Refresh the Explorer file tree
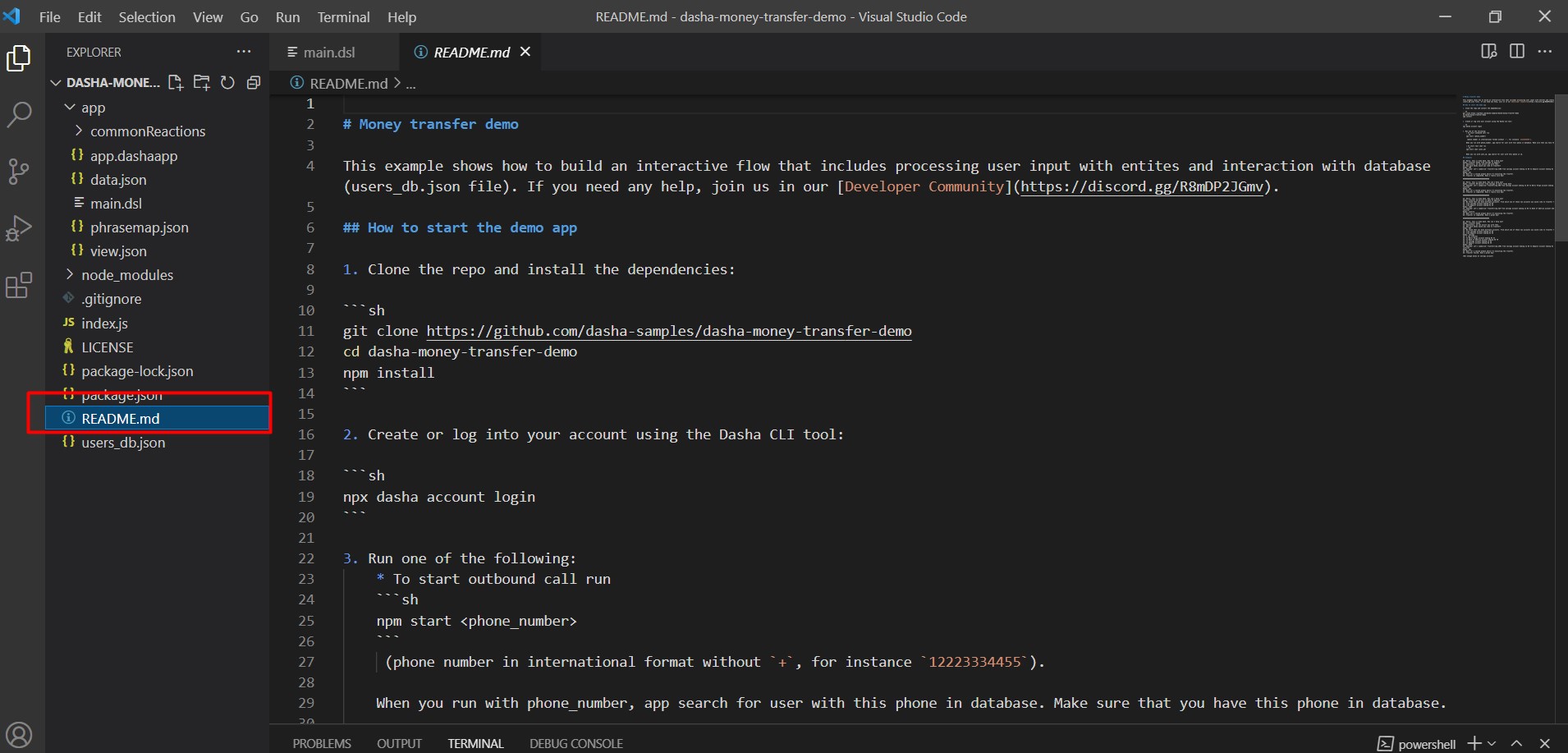Viewport: 1568px width, 753px height. pos(227,82)
